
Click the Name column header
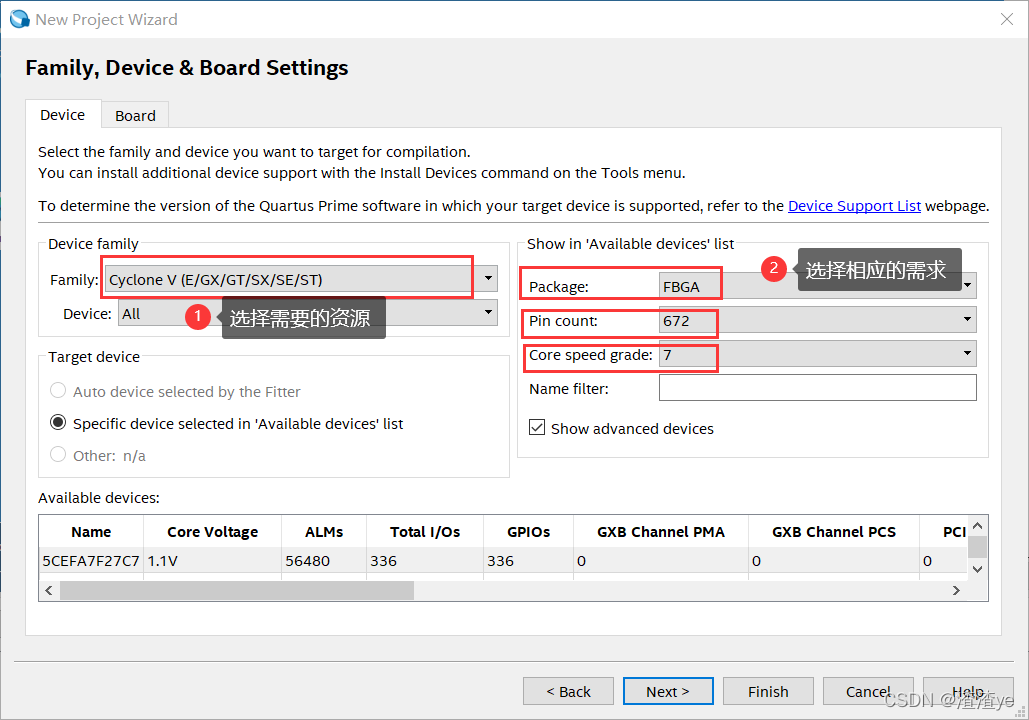pos(91,532)
